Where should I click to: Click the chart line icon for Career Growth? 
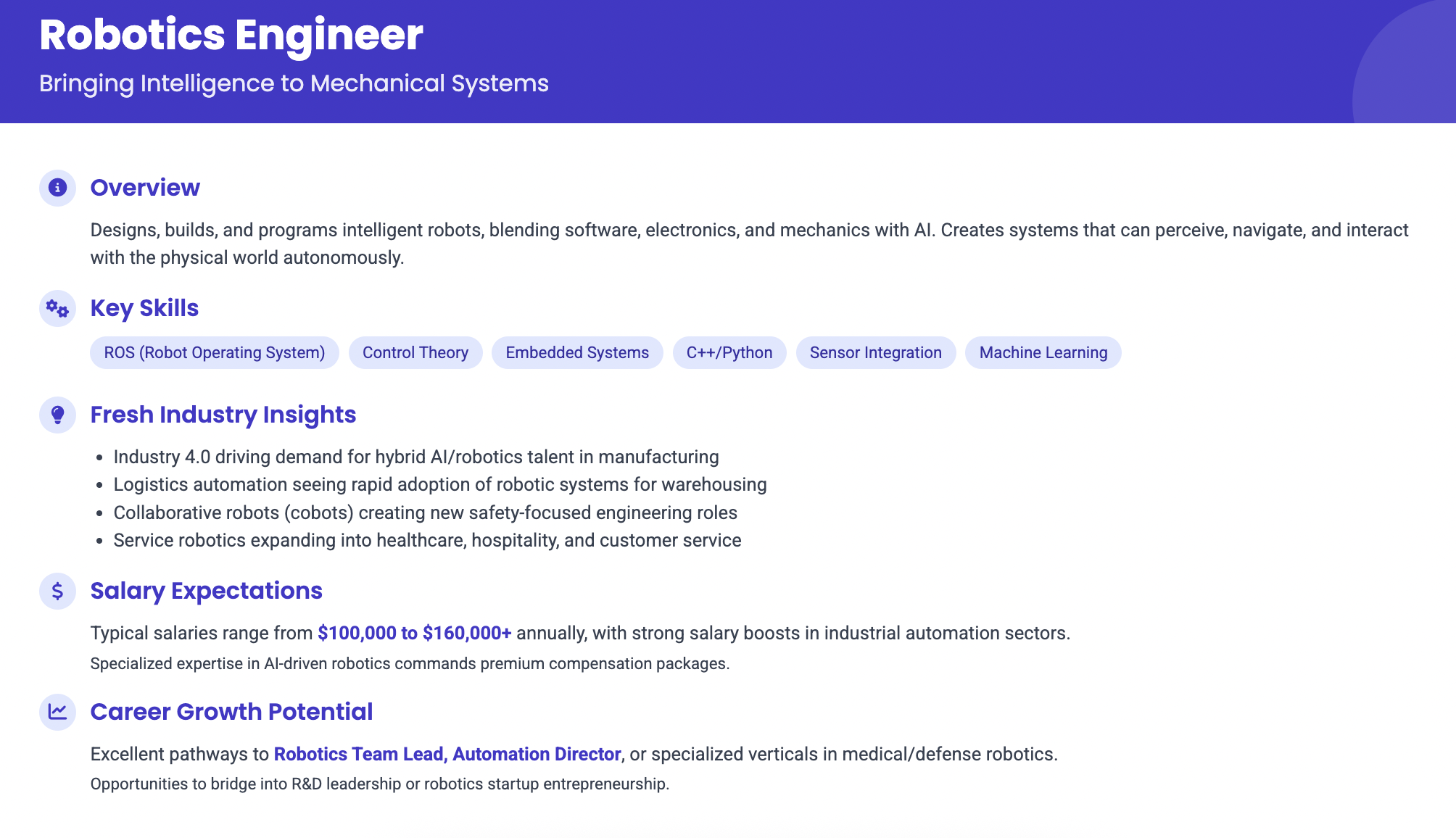point(57,712)
